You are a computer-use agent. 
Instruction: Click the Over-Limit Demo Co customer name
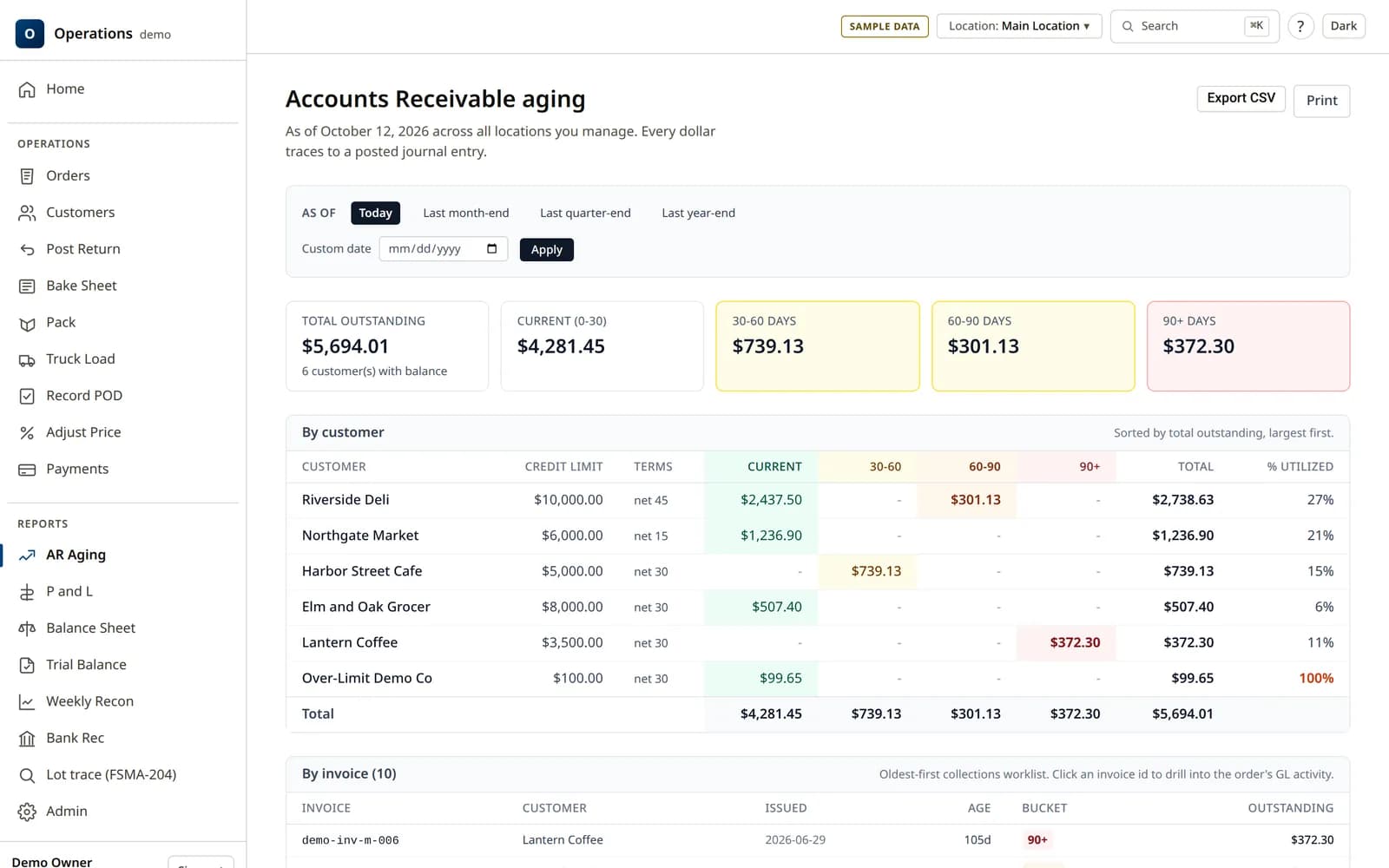(366, 678)
